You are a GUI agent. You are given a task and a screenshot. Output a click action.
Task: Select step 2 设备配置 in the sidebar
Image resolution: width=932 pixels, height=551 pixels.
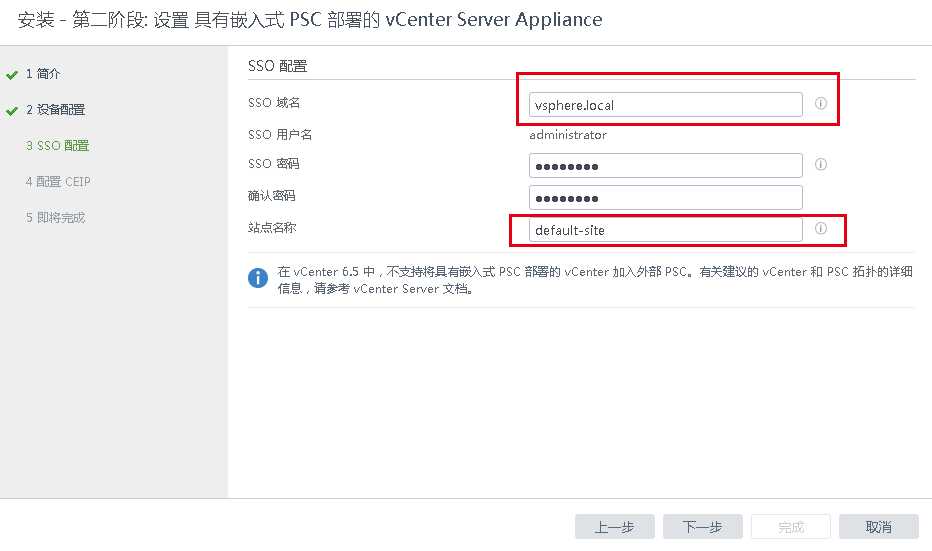55,109
